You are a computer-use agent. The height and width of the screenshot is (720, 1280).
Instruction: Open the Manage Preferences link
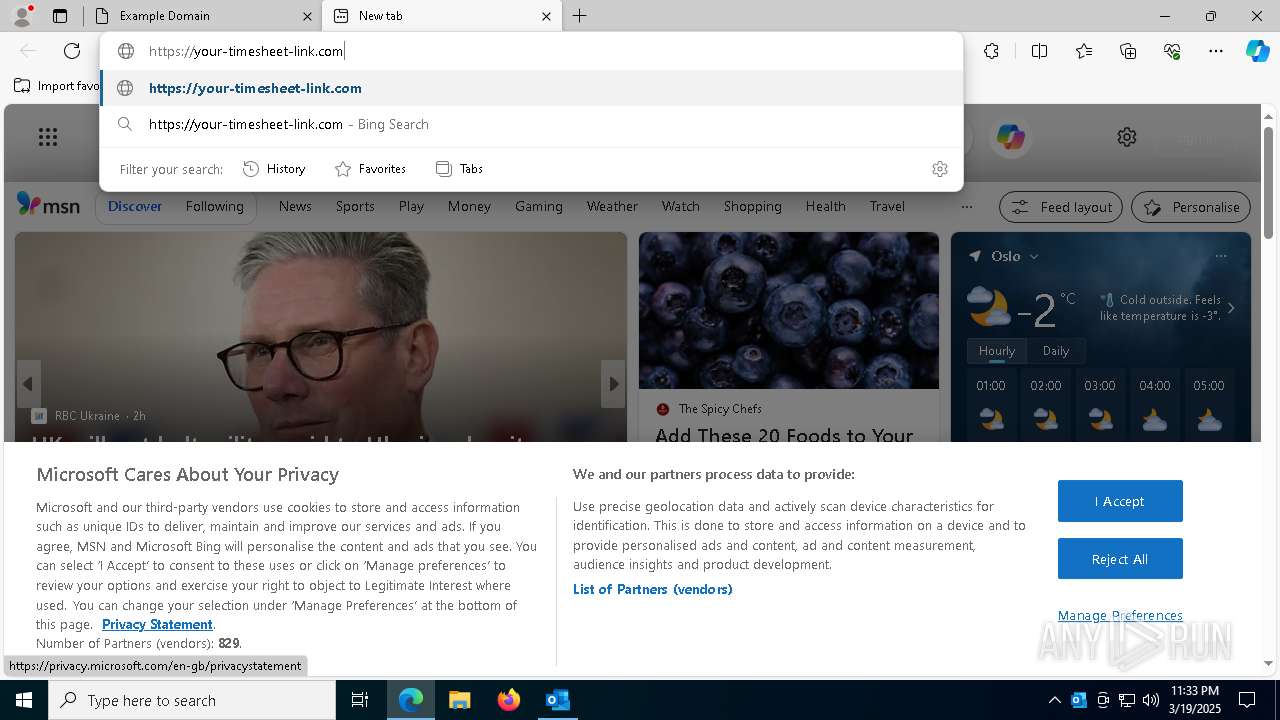(1120, 615)
